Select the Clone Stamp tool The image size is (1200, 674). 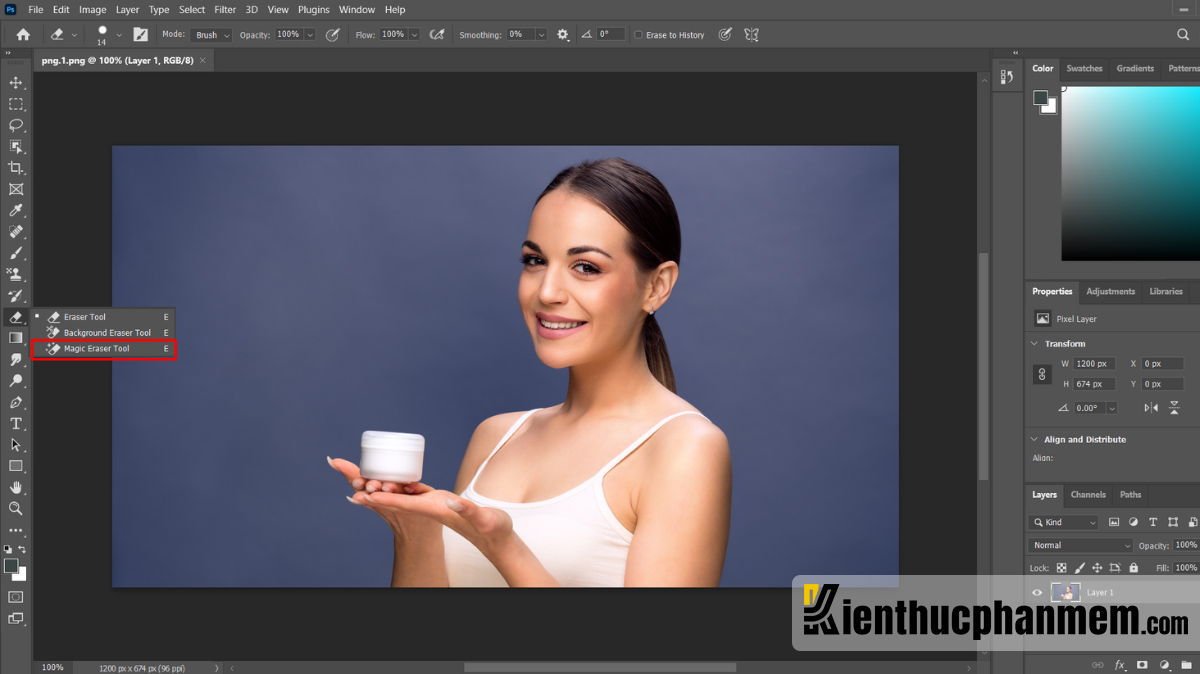point(16,274)
